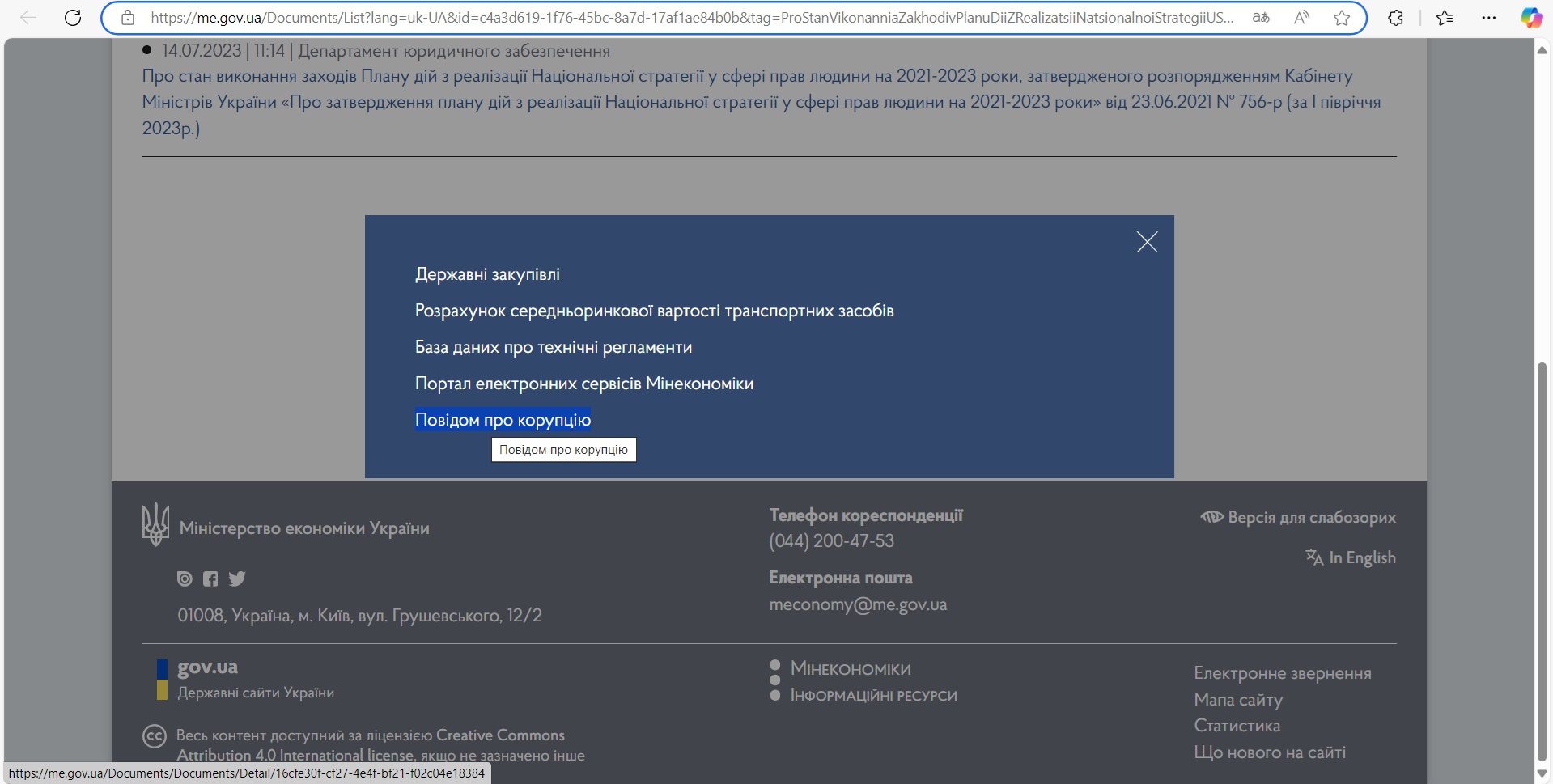Image resolution: width=1553 pixels, height=784 pixels.
Task: Open the Facebook icon in footer
Action: [x=210, y=578]
